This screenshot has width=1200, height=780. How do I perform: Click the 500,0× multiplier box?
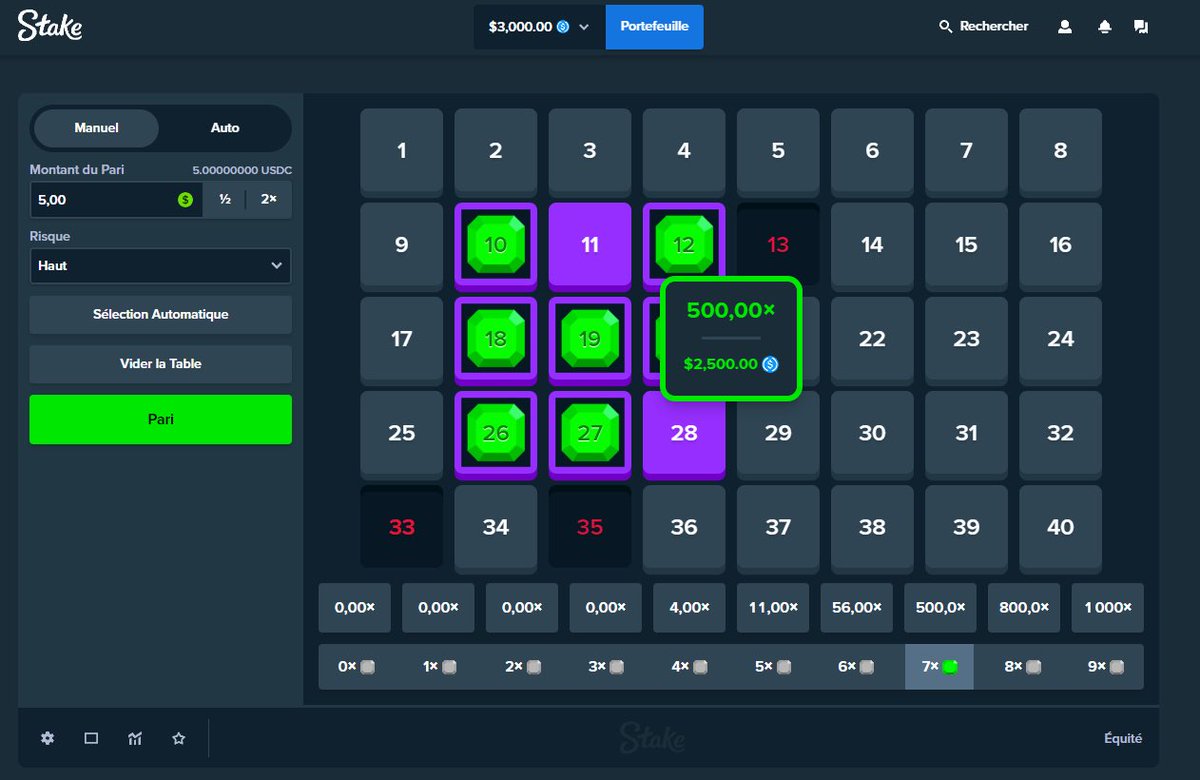940,607
